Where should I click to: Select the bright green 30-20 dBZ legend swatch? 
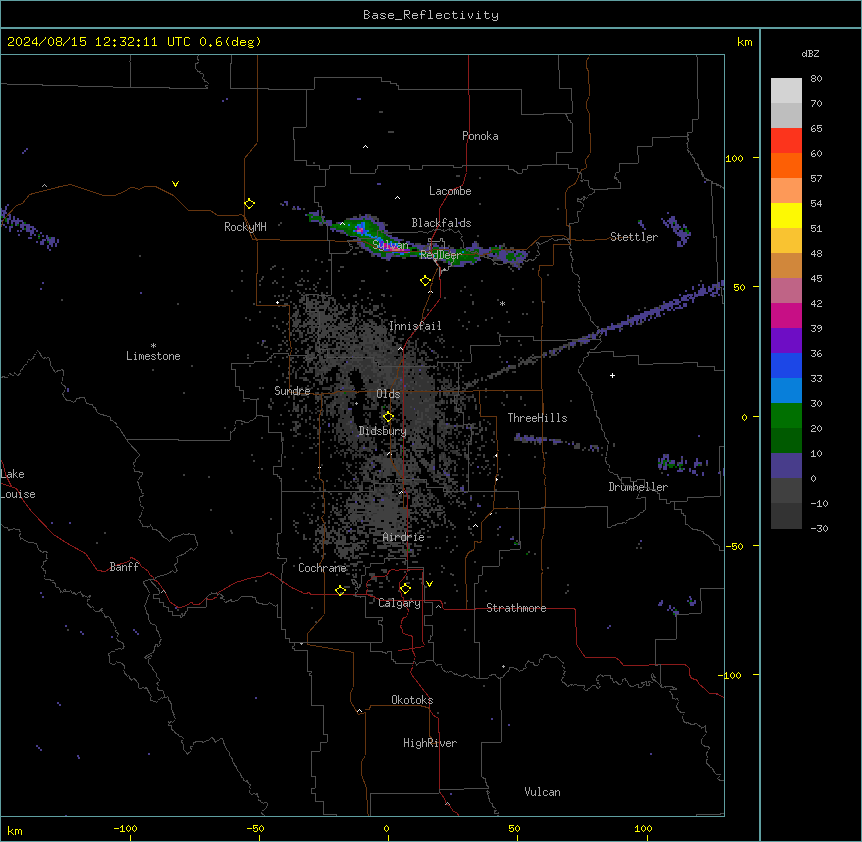(x=786, y=416)
